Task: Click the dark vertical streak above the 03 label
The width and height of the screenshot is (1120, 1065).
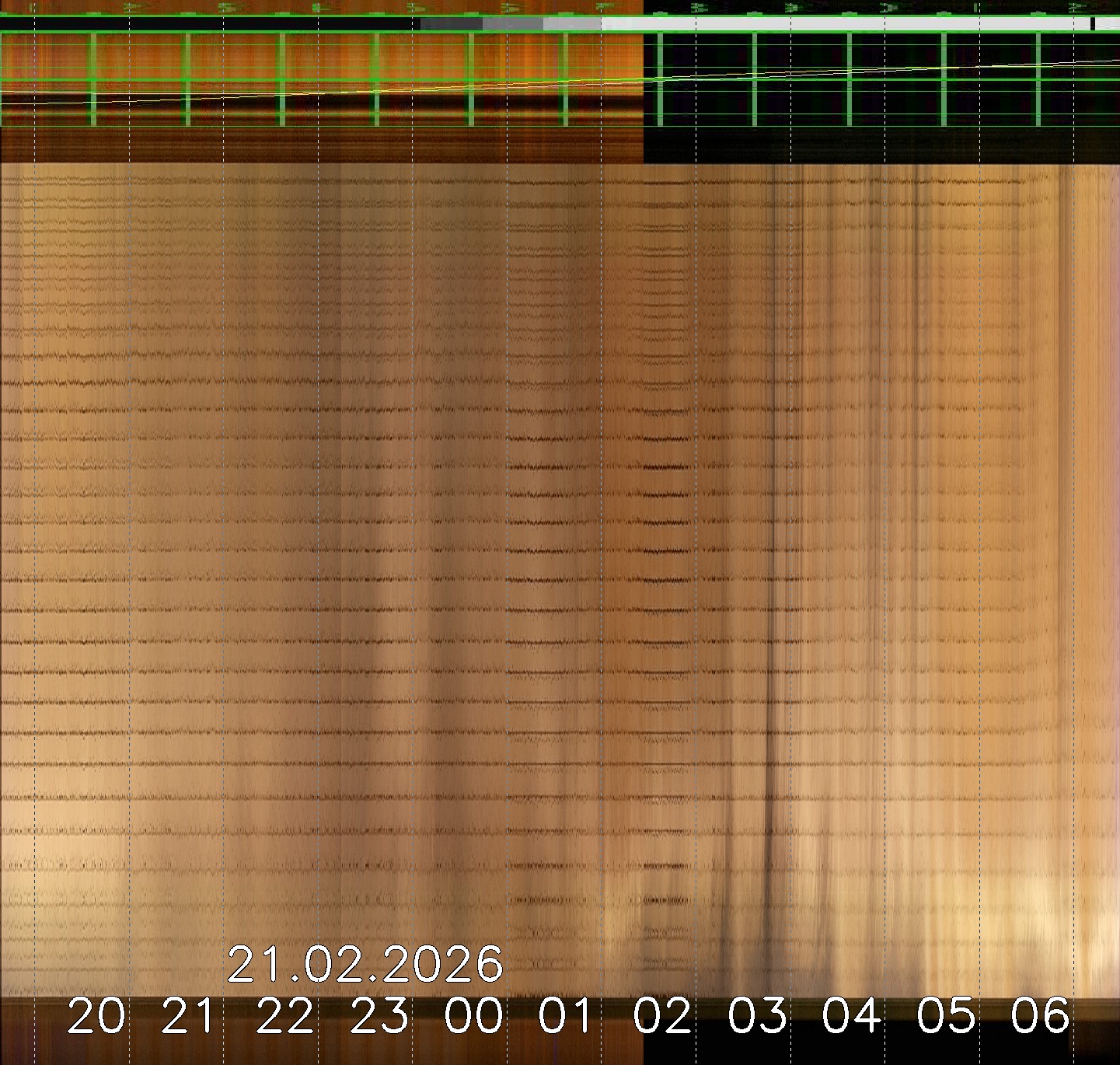Action: pyautogui.click(x=771, y=544)
